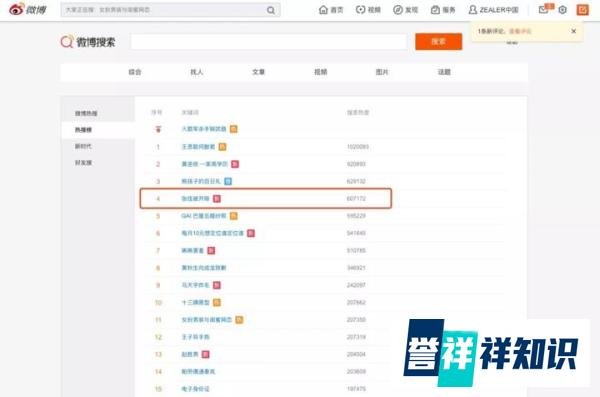Click the 微博搜索 magnifier logo
The height and width of the screenshot is (397, 600).
pos(88,42)
